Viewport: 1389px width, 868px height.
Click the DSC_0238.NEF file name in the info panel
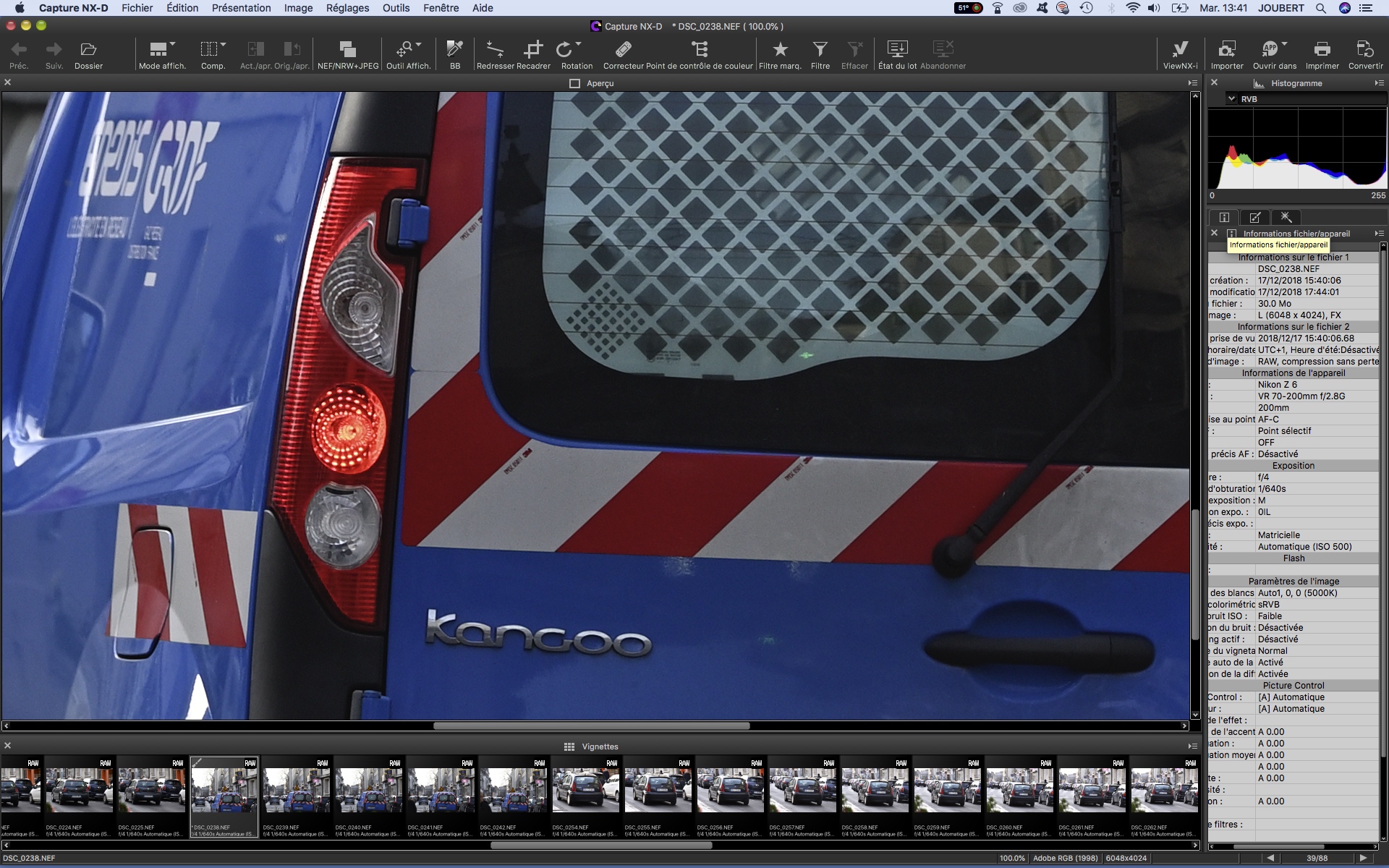(x=1288, y=268)
